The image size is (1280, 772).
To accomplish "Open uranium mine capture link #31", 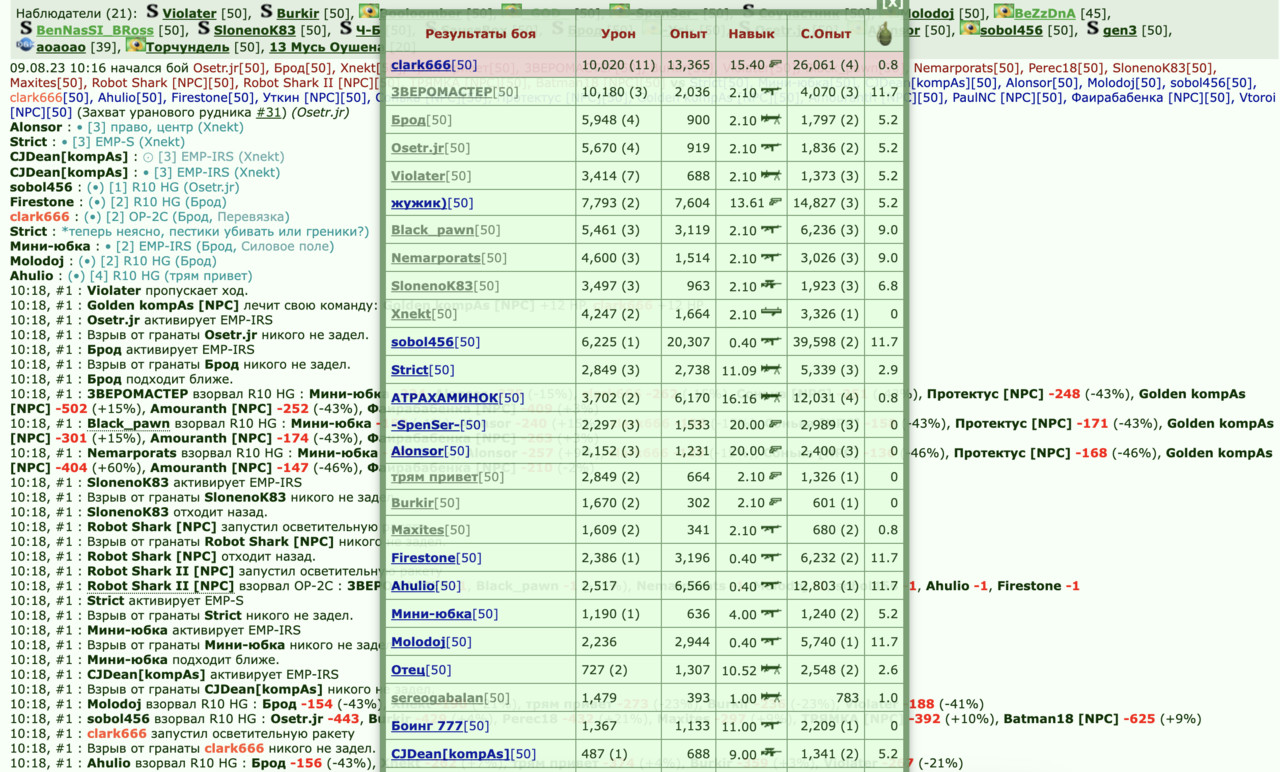I will click(x=269, y=113).
